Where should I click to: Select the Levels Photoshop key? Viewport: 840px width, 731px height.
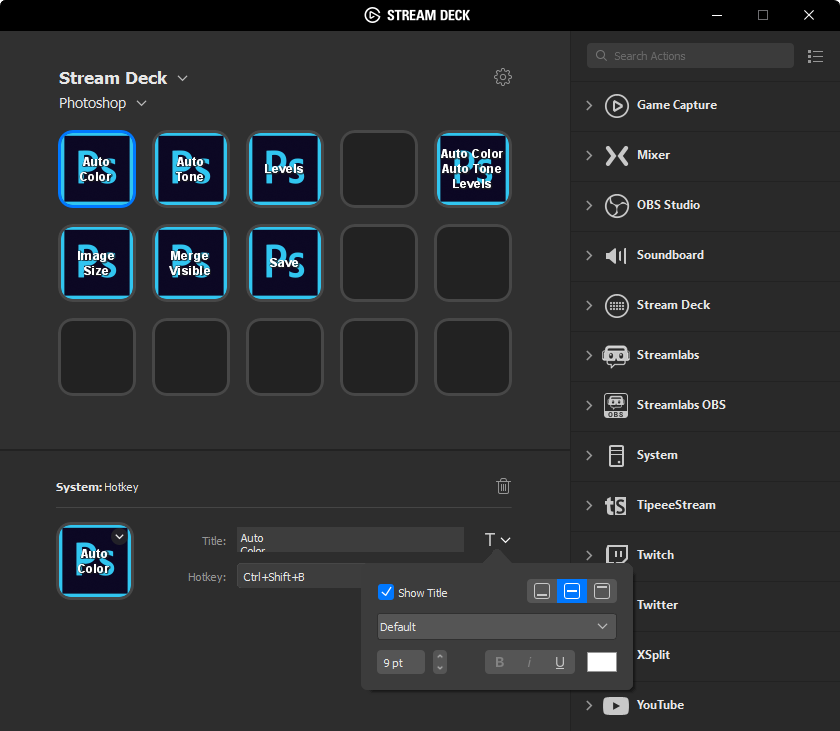[284, 169]
